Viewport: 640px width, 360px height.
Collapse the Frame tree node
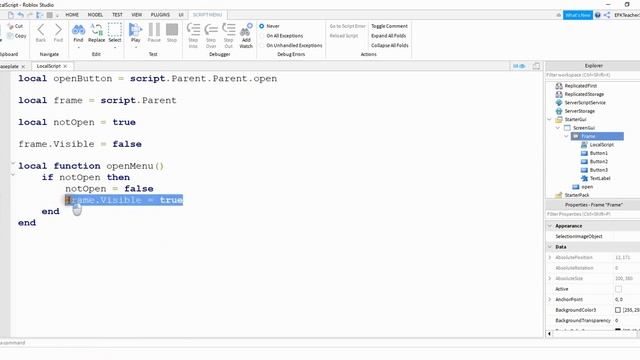(567, 136)
